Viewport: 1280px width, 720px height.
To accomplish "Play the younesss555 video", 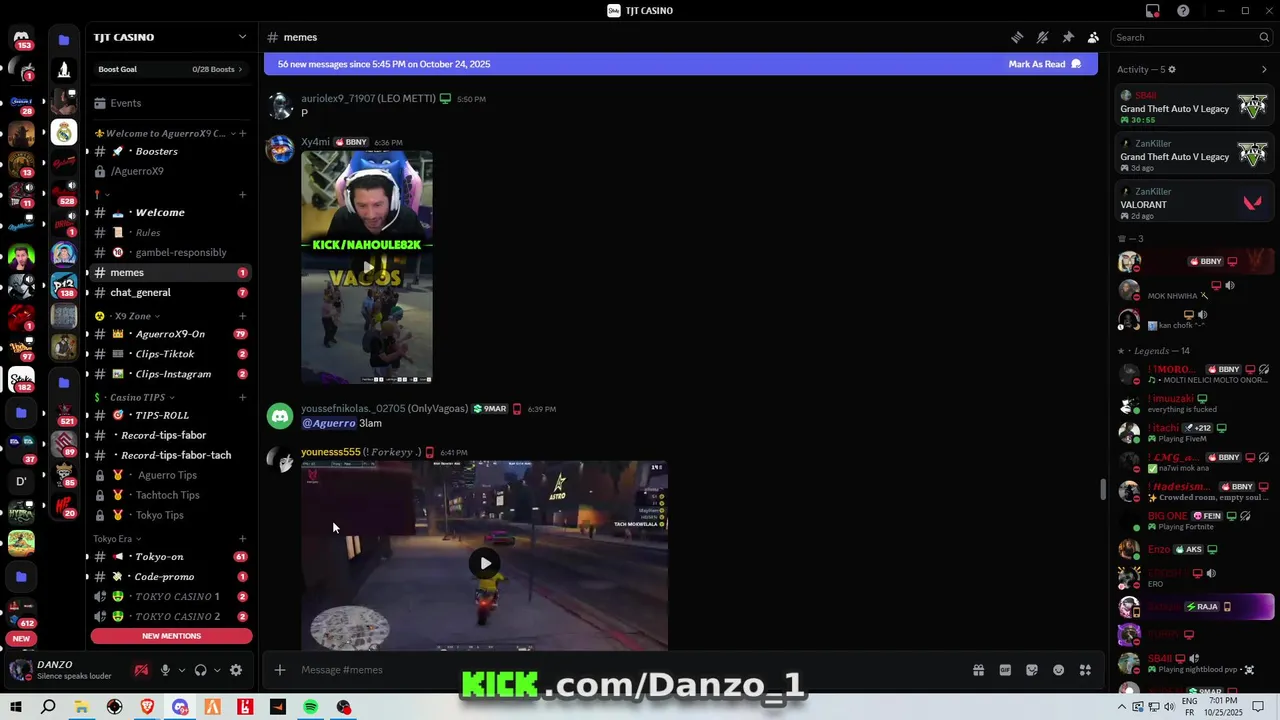I will pos(485,563).
